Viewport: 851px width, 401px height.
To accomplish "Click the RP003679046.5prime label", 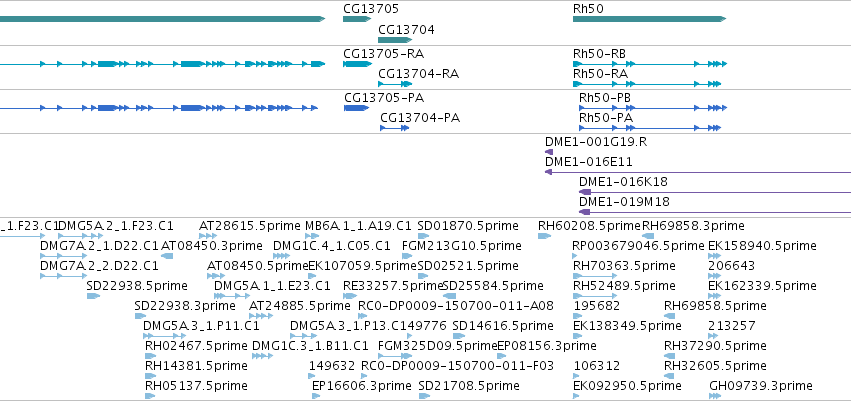I will click(639, 246).
